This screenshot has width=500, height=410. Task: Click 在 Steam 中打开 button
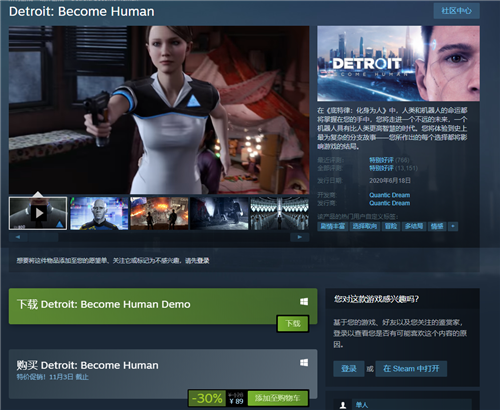click(411, 369)
